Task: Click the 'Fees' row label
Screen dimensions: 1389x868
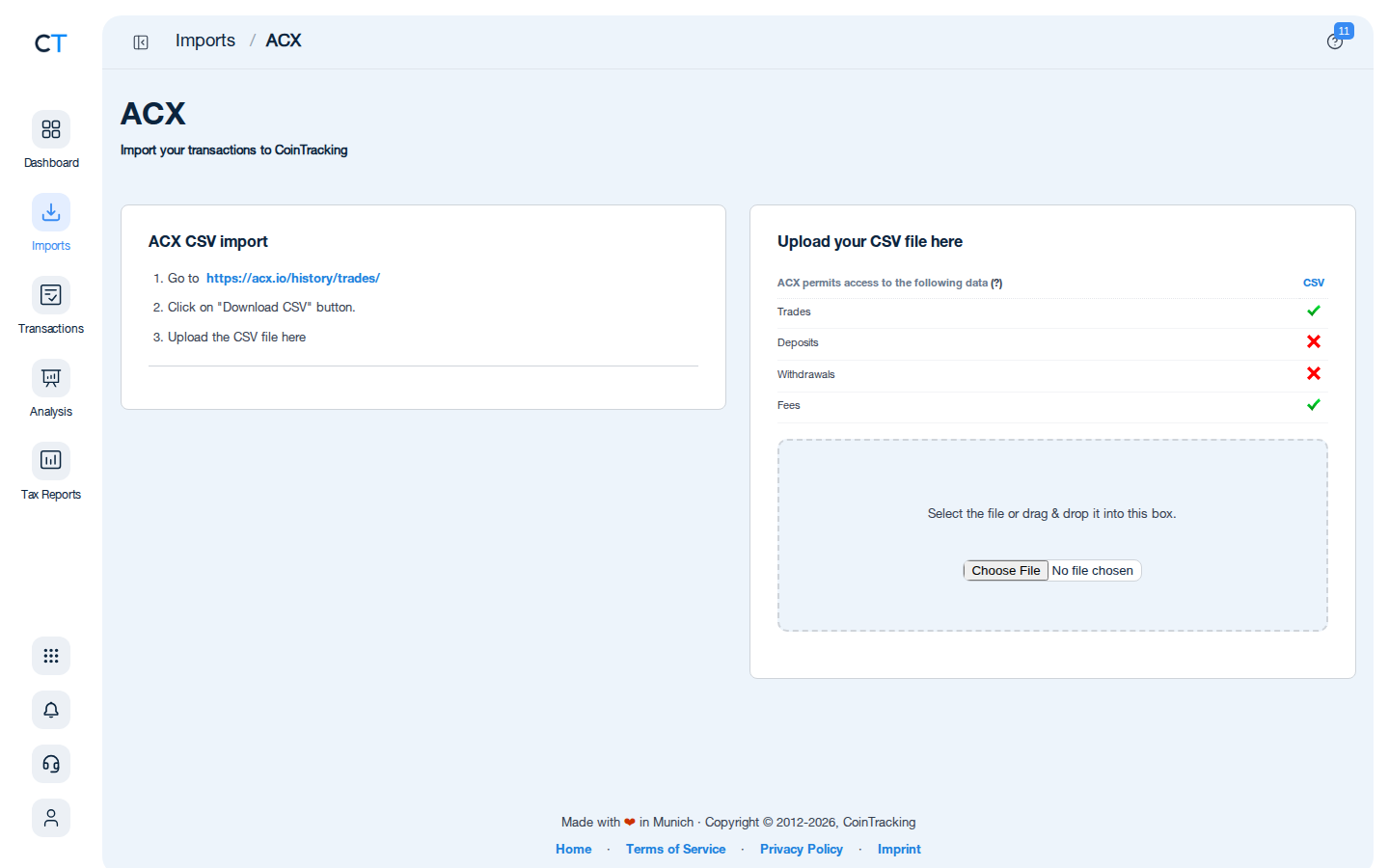Action: 789,405
